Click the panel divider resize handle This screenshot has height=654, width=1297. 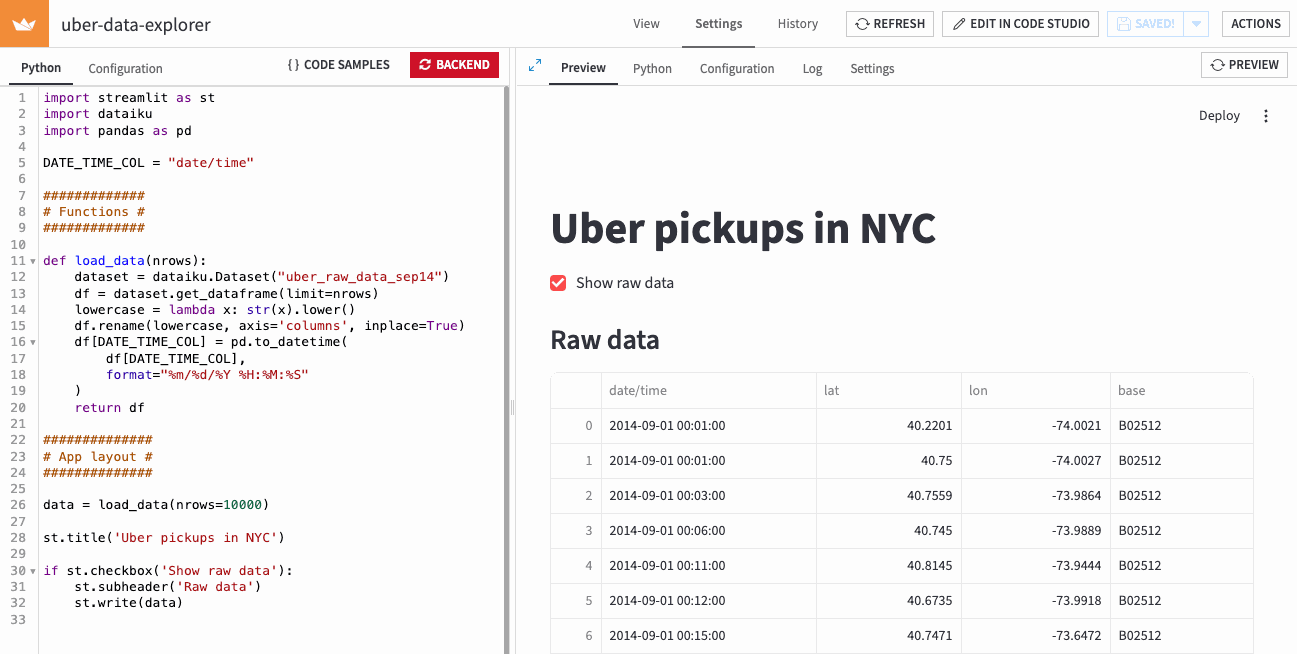pyautogui.click(x=511, y=407)
